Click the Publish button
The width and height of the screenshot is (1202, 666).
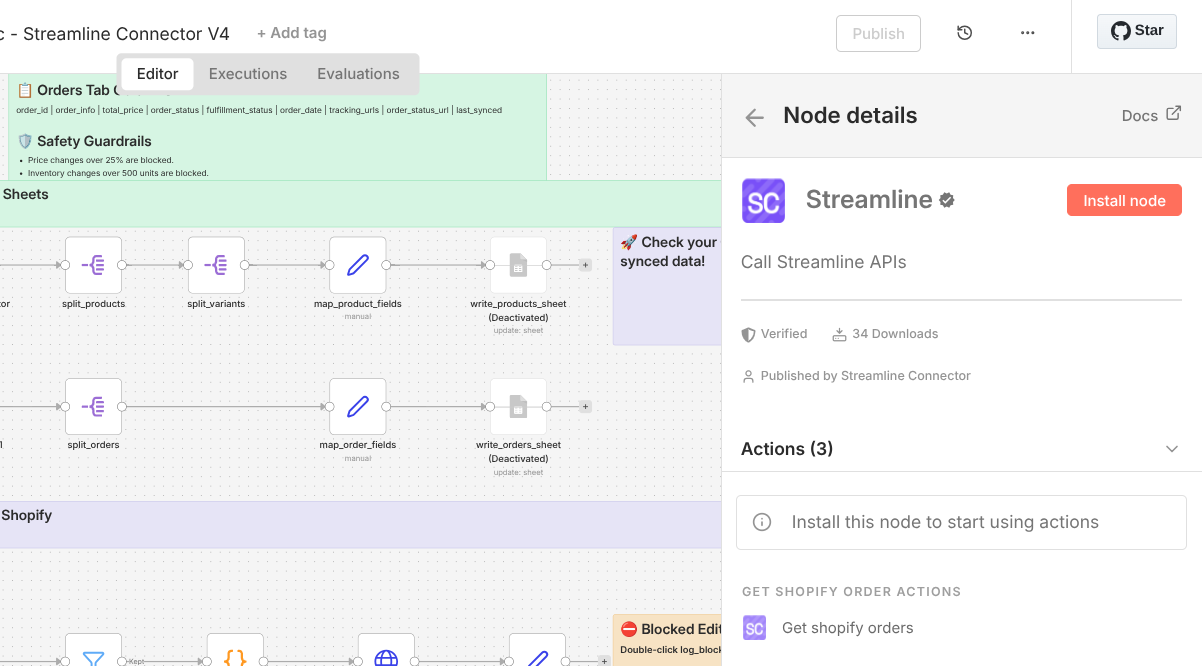tap(878, 32)
